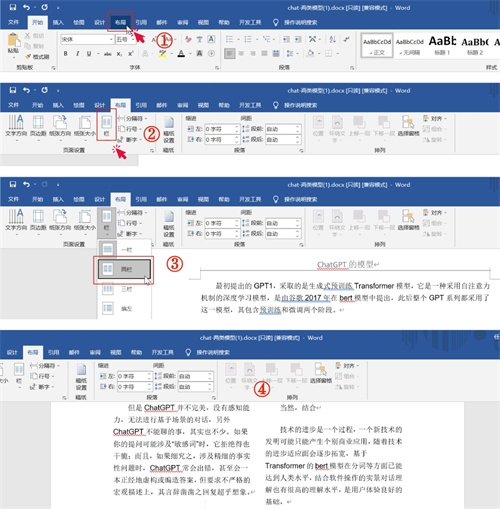
Task: Insert a bulleted list with the Bullets icon
Action: 229,39
